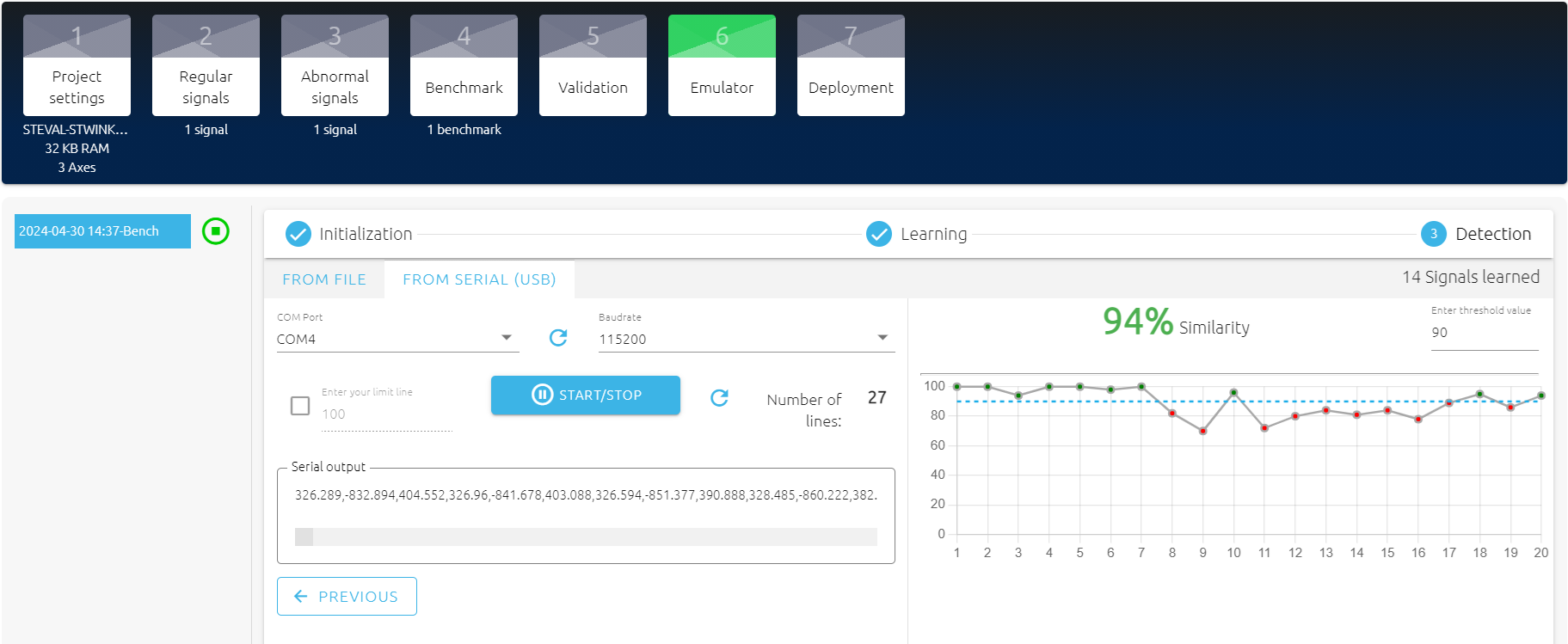Click the Detection step number icon
Screen dimensions: 1568x644
1433,234
